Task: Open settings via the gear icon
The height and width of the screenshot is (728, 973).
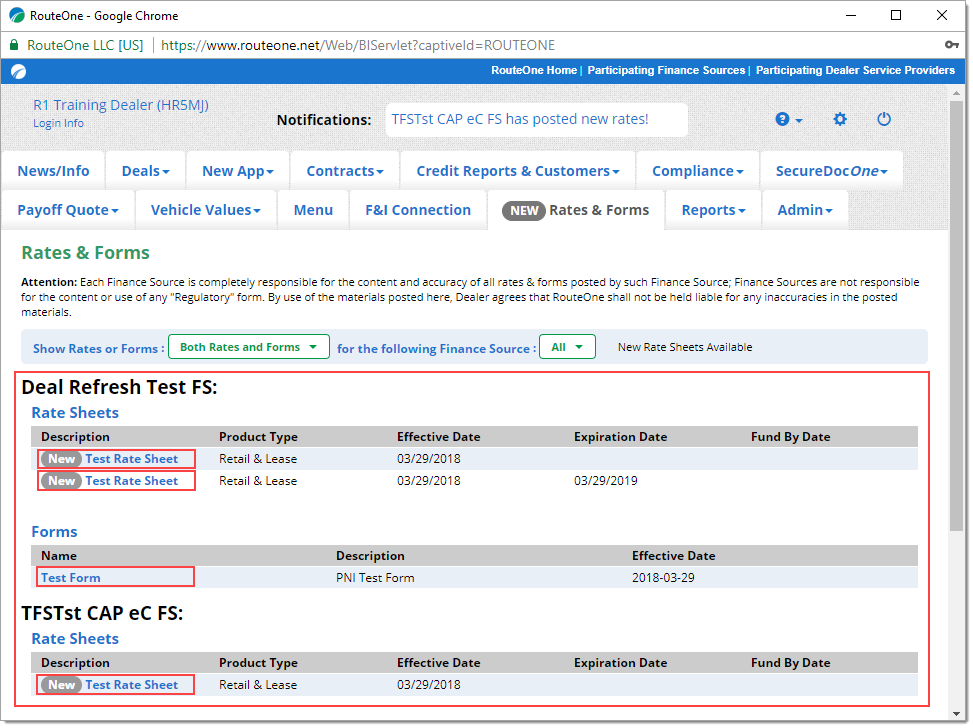Action: point(840,119)
